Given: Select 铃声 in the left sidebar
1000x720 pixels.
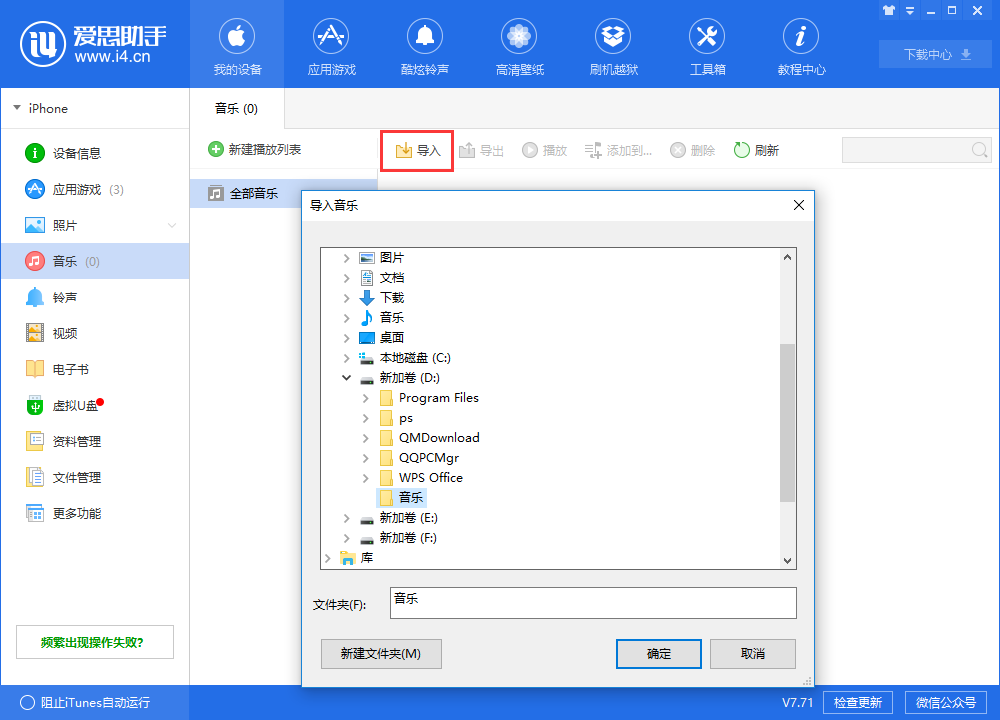Looking at the screenshot, I should pos(64,298).
